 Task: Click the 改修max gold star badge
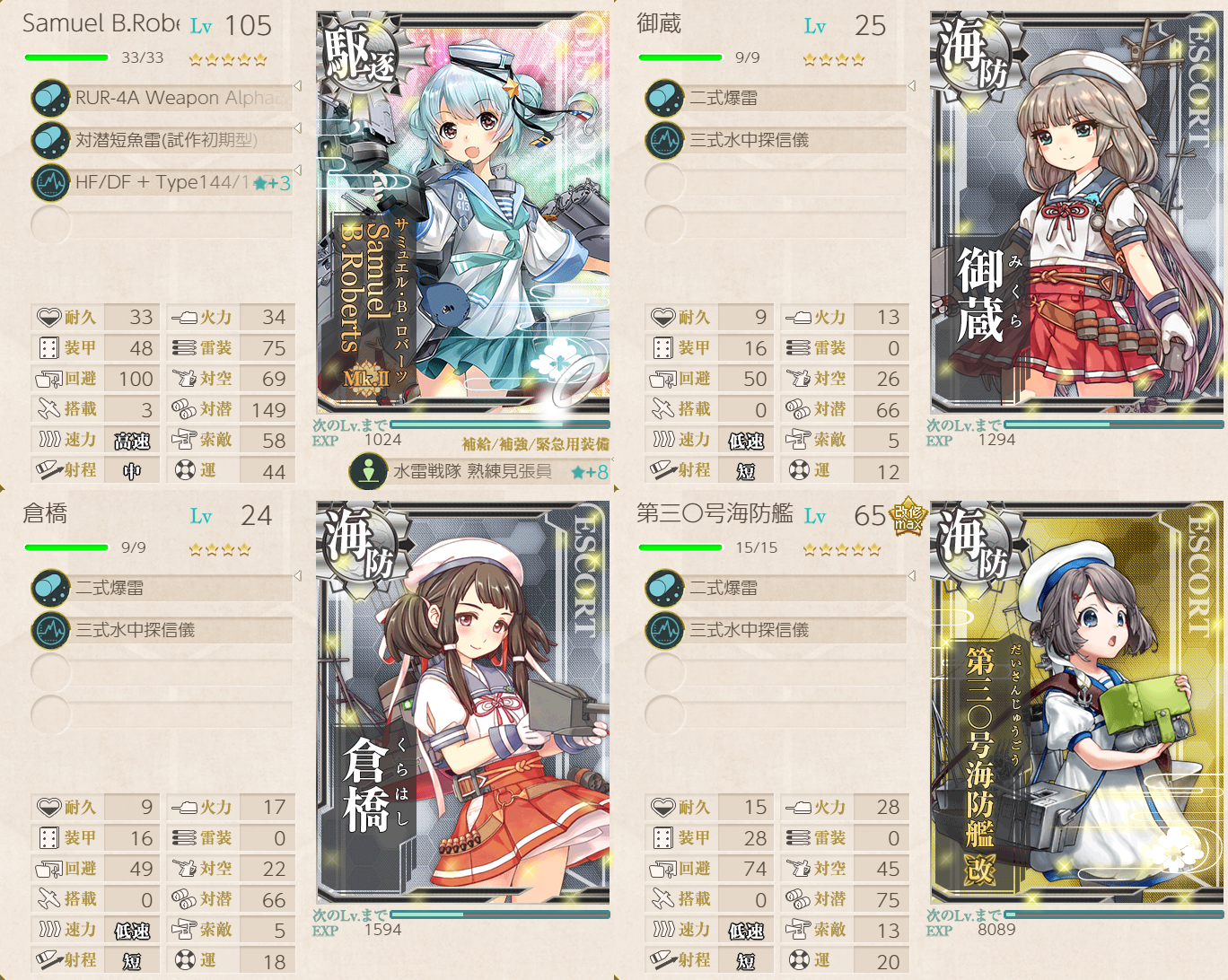coord(908,516)
